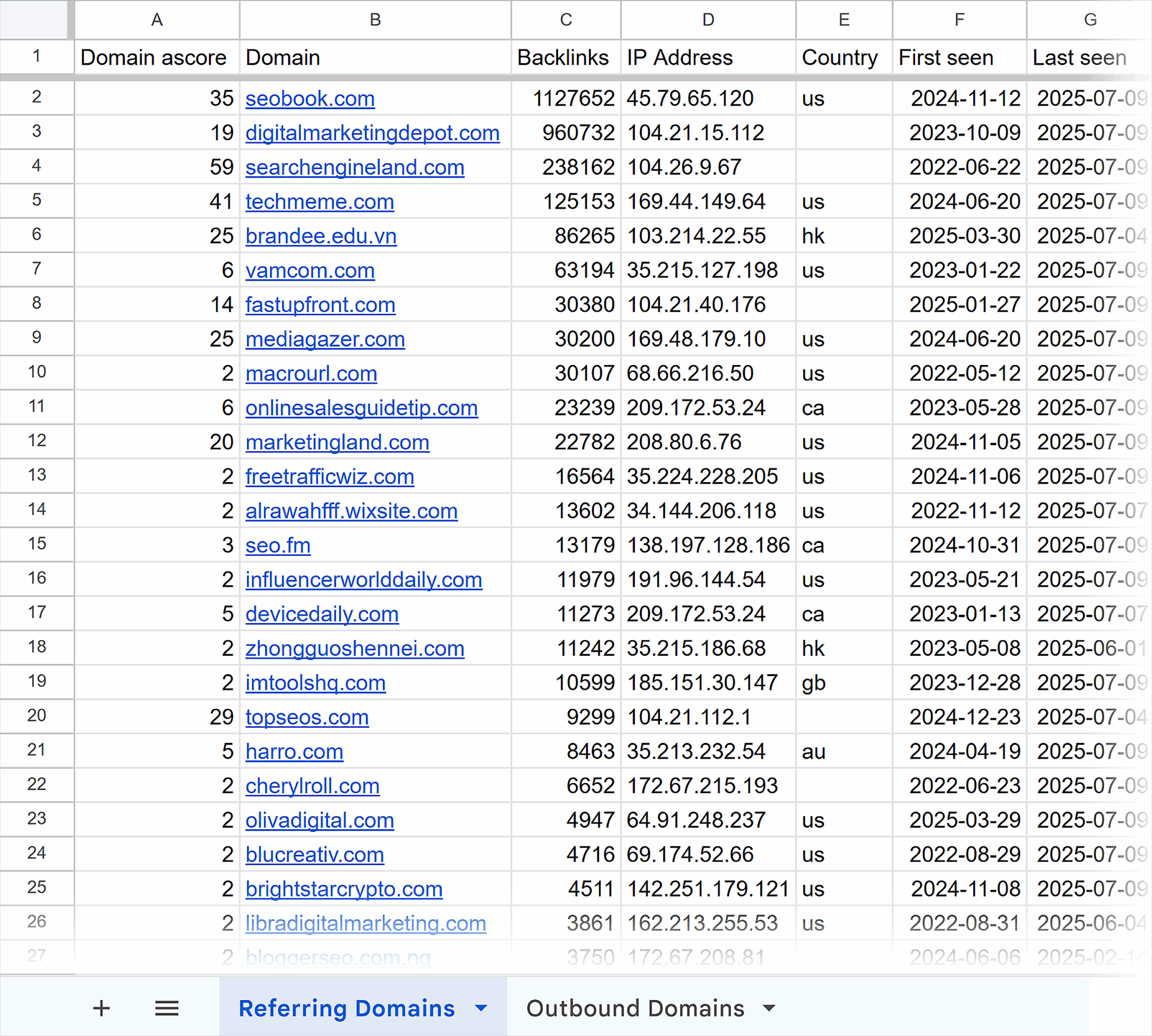The image size is (1152, 1036).
Task: Open the topseos.com link
Action: coord(307,717)
